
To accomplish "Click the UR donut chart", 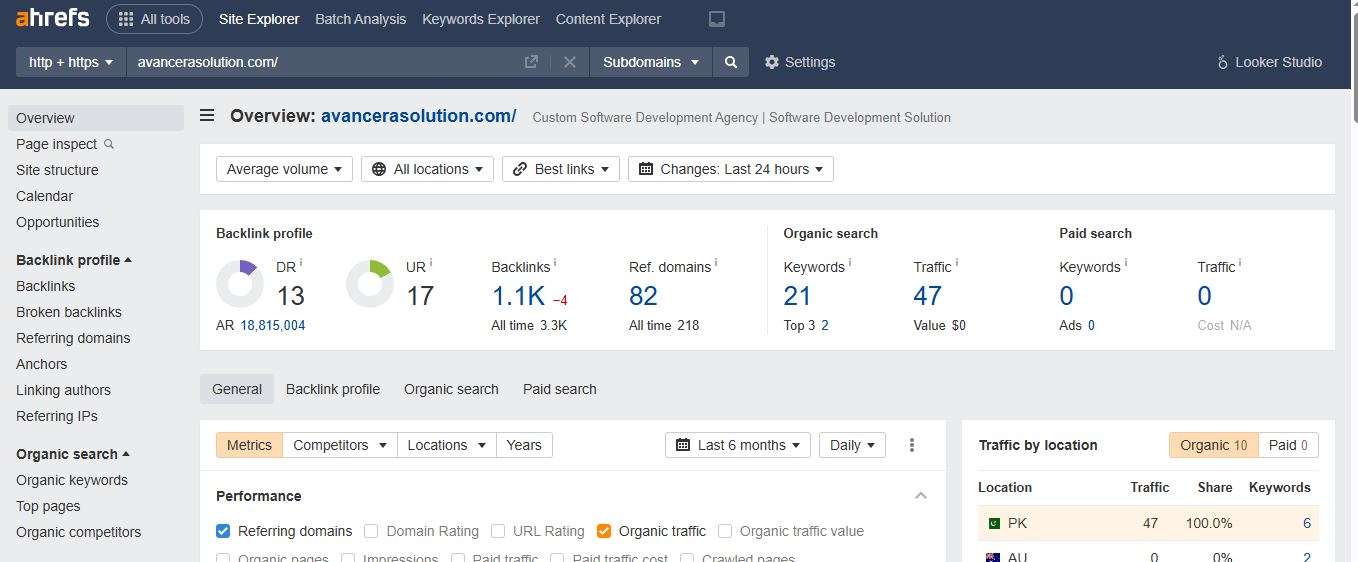I will point(370,284).
